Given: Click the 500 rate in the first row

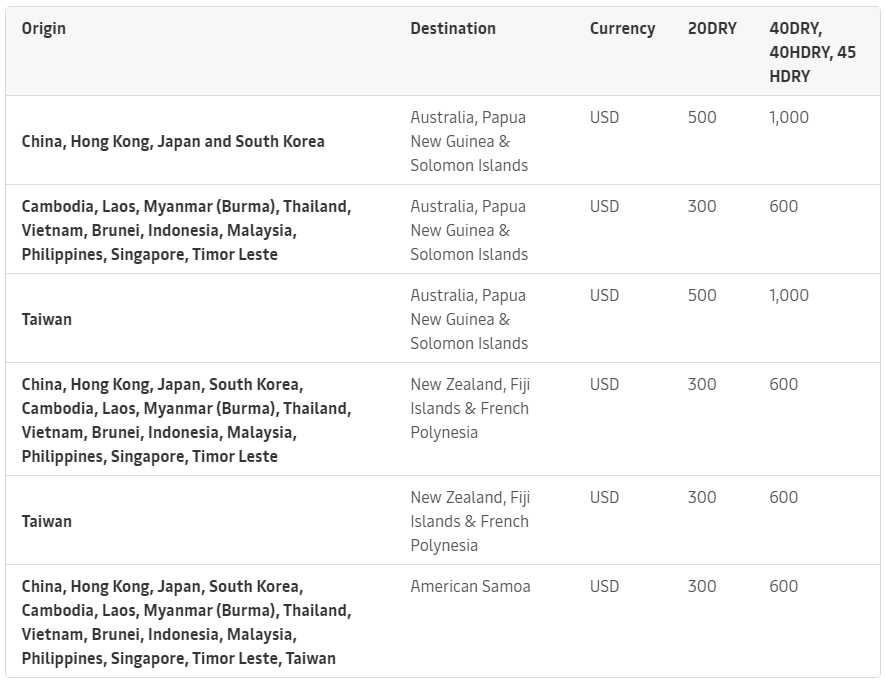Looking at the screenshot, I should coord(702,117).
